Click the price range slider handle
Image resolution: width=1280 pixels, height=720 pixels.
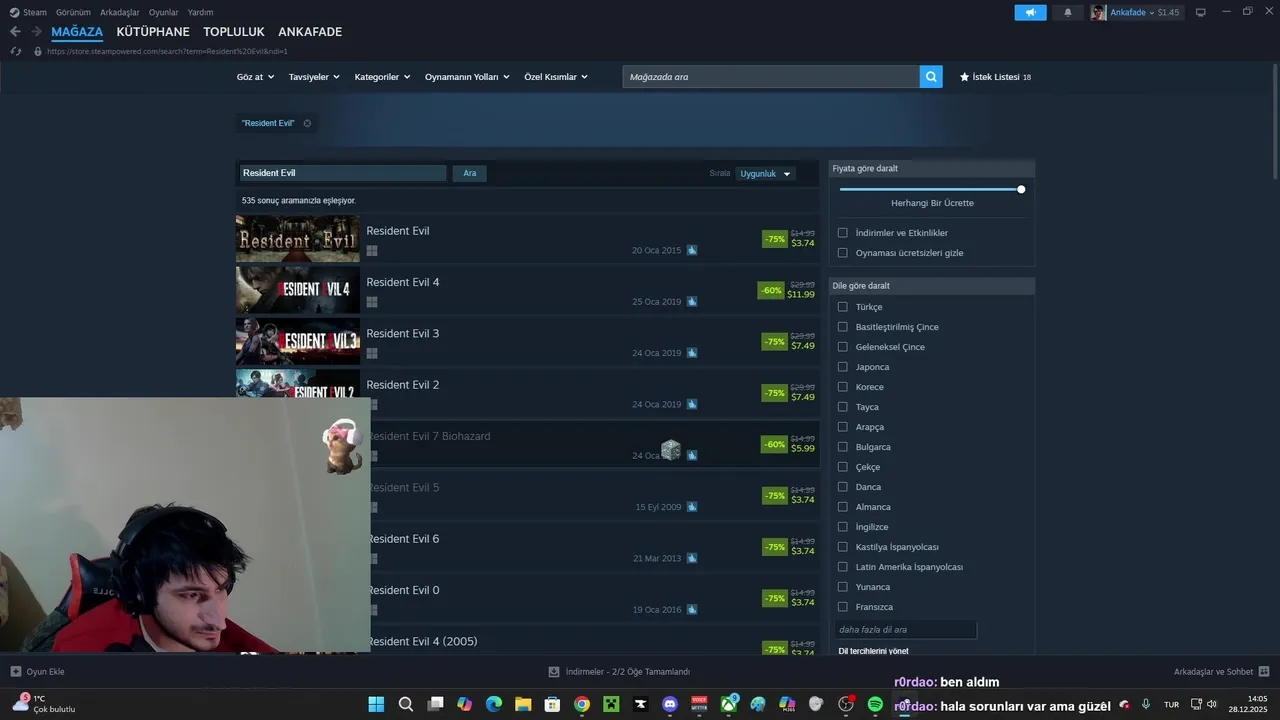coord(1021,189)
